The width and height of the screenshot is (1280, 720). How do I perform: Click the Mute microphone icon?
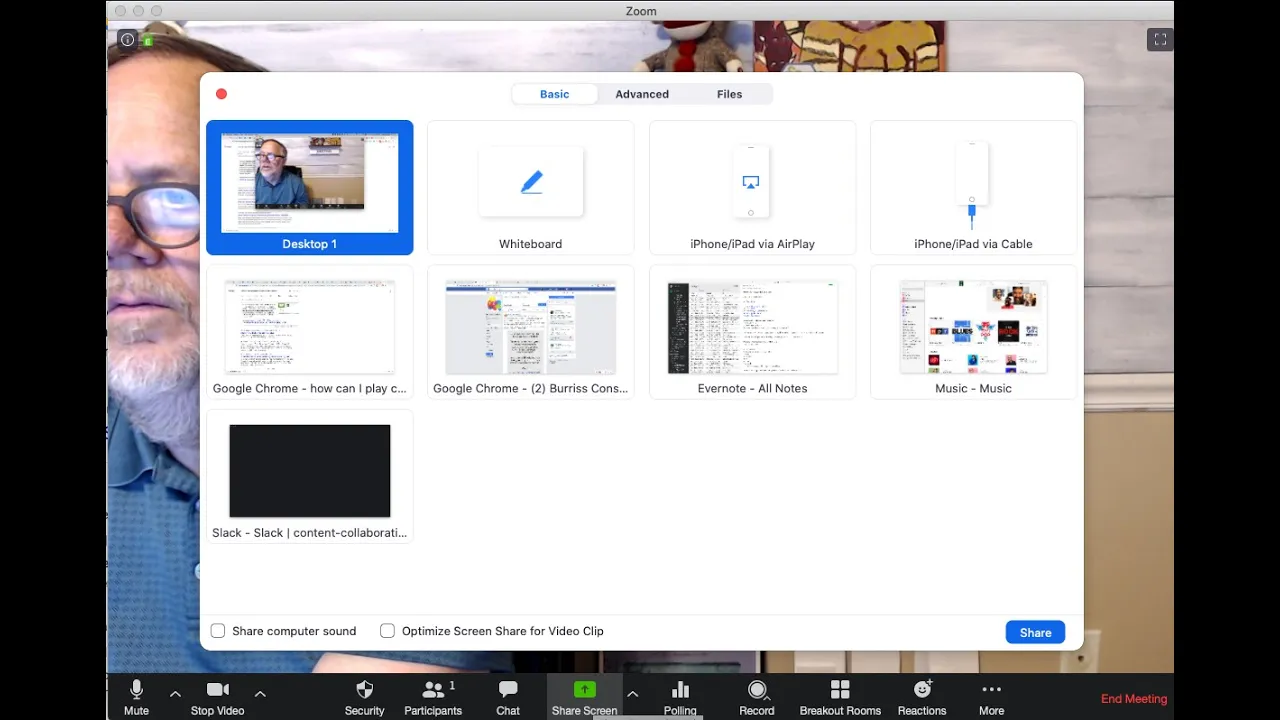coord(136,690)
